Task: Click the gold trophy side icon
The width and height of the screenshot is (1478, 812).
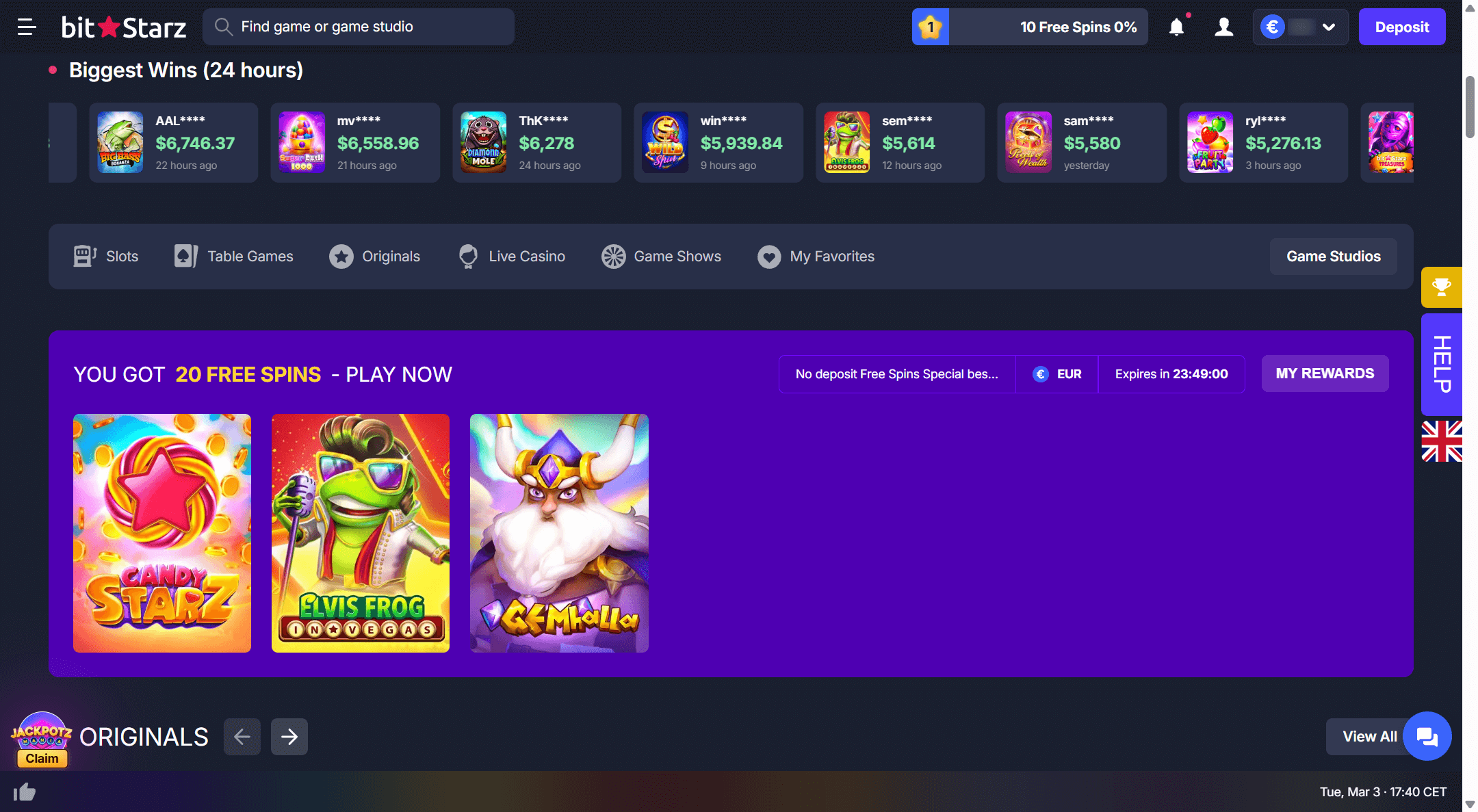Action: click(x=1441, y=287)
